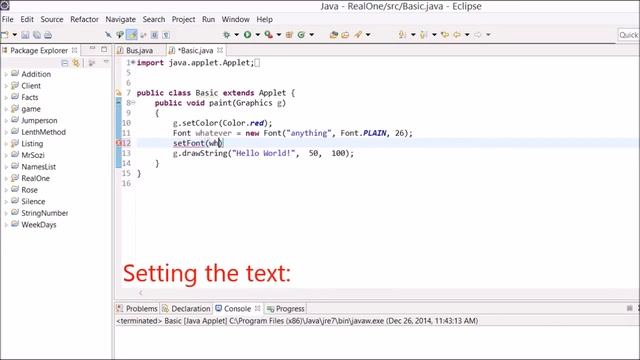Select the Console tab

tap(237, 309)
